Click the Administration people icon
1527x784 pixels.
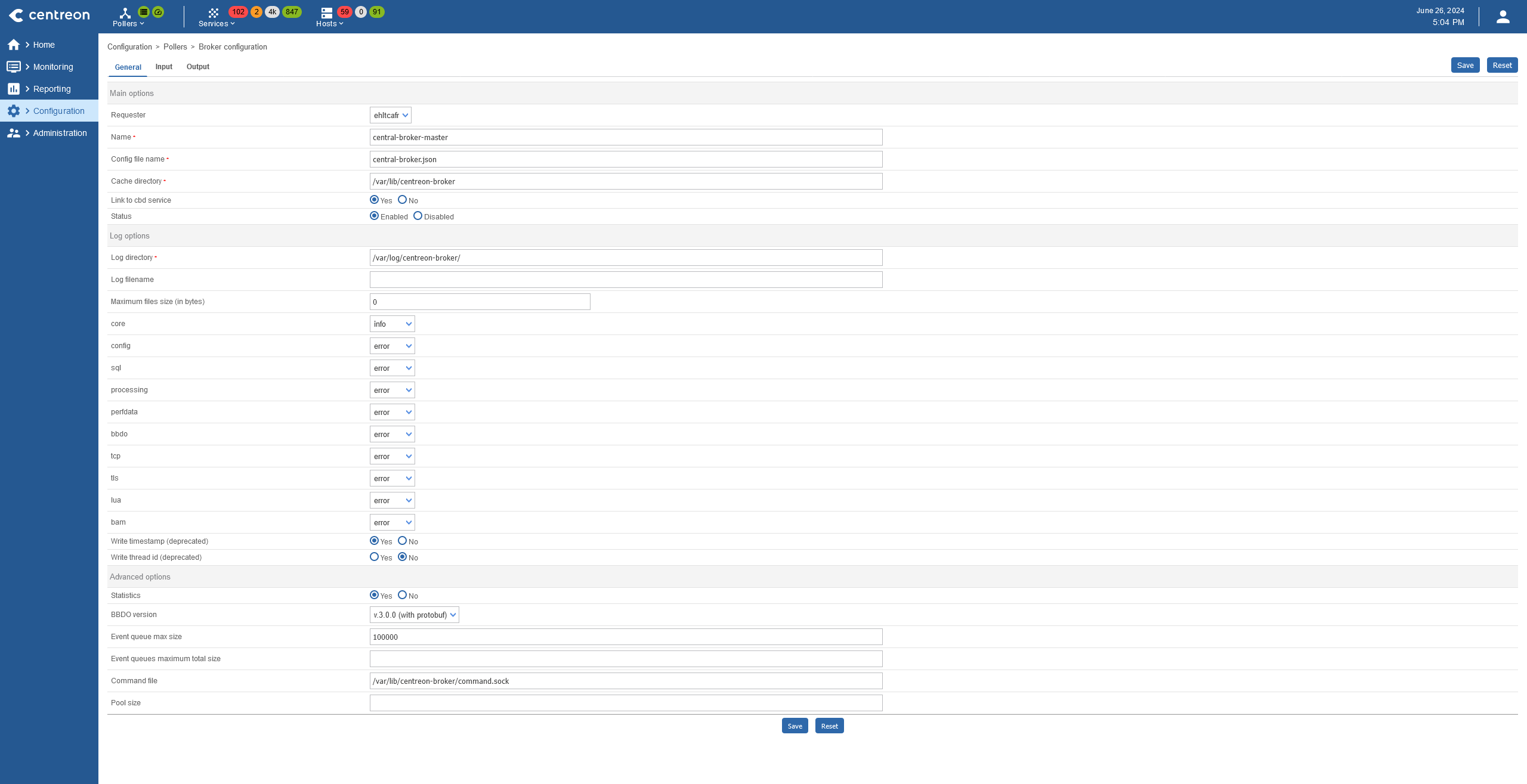tap(14, 133)
